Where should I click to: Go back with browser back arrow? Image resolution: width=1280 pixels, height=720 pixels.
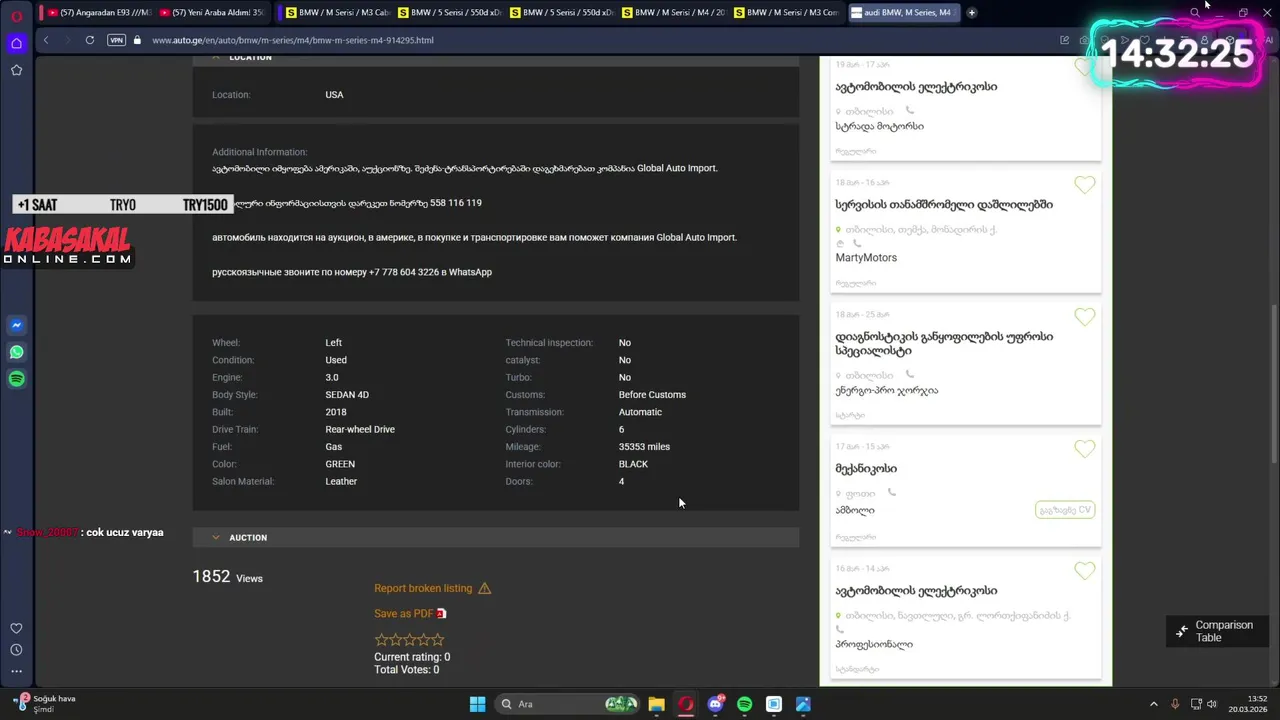point(46,40)
